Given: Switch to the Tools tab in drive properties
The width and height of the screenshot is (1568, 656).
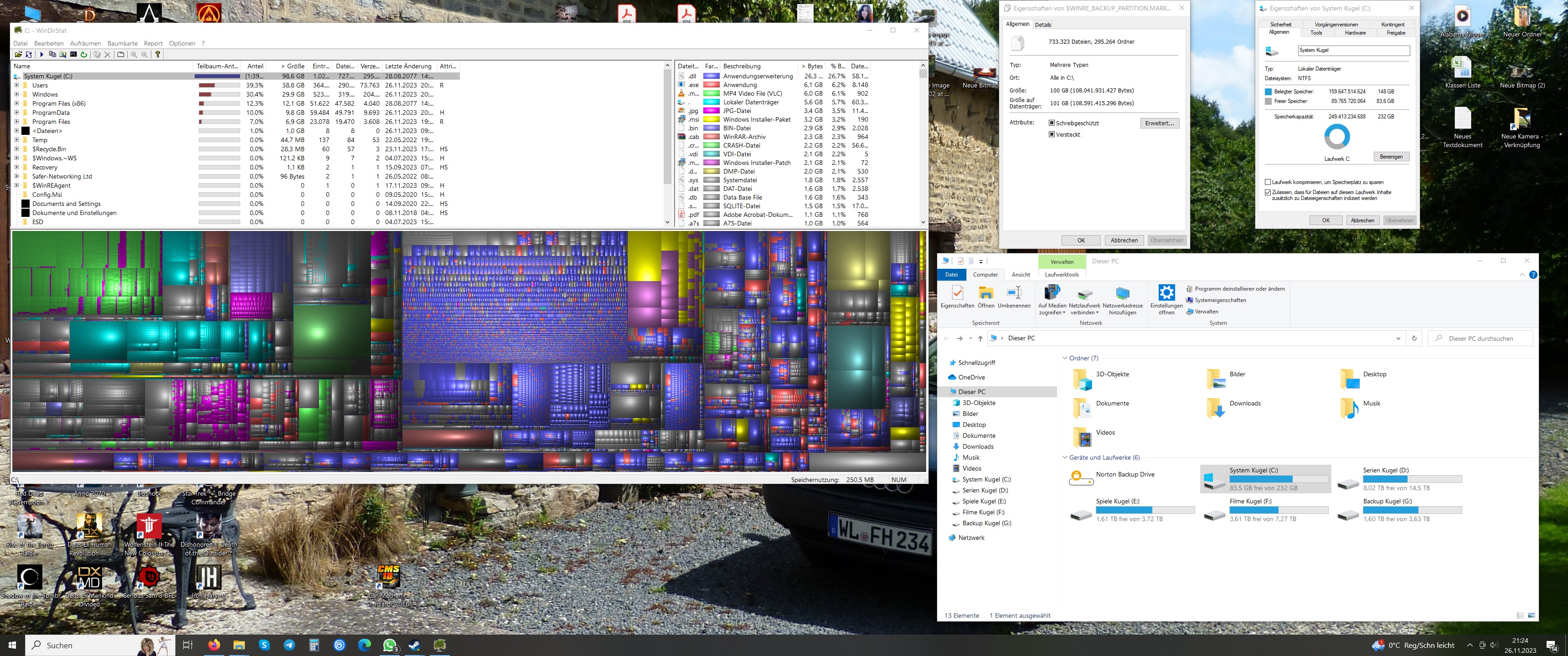Looking at the screenshot, I should click(1316, 33).
